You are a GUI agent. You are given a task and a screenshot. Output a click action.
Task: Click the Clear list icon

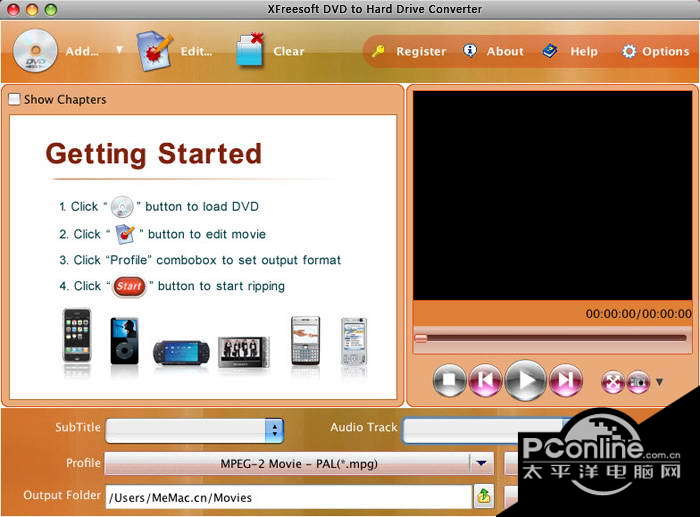tap(250, 50)
